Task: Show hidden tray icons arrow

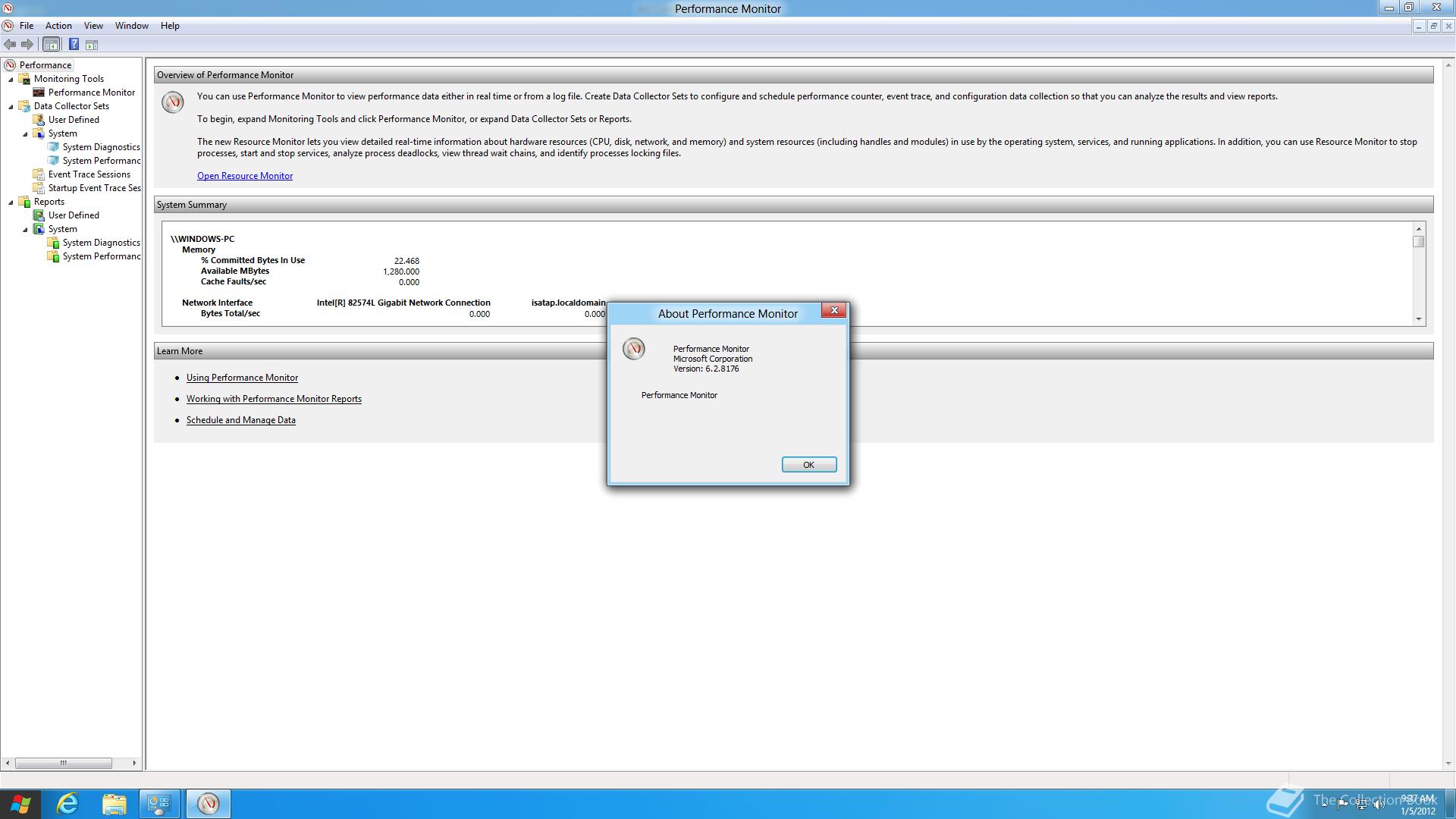Action: pyautogui.click(x=1325, y=805)
